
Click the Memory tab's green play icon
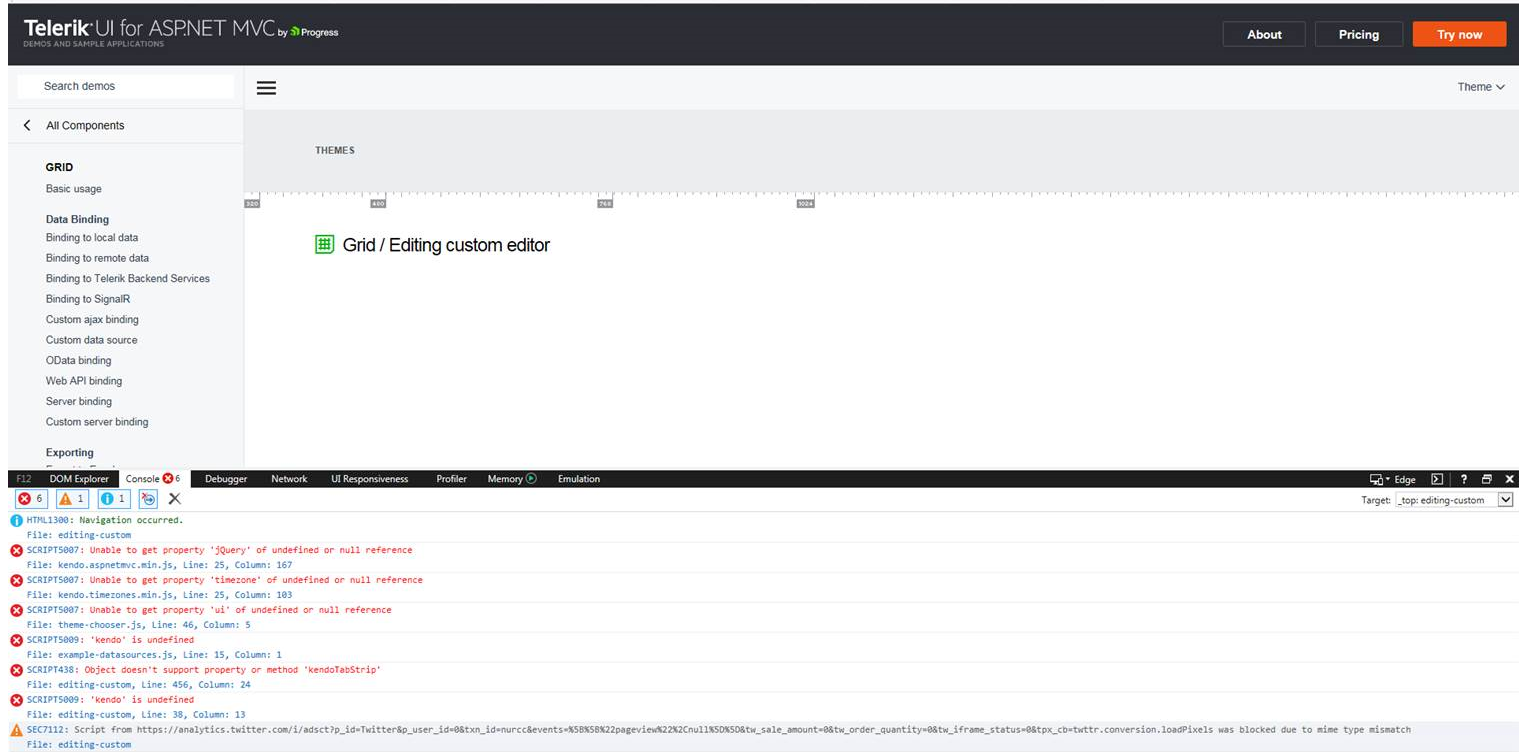coord(531,479)
